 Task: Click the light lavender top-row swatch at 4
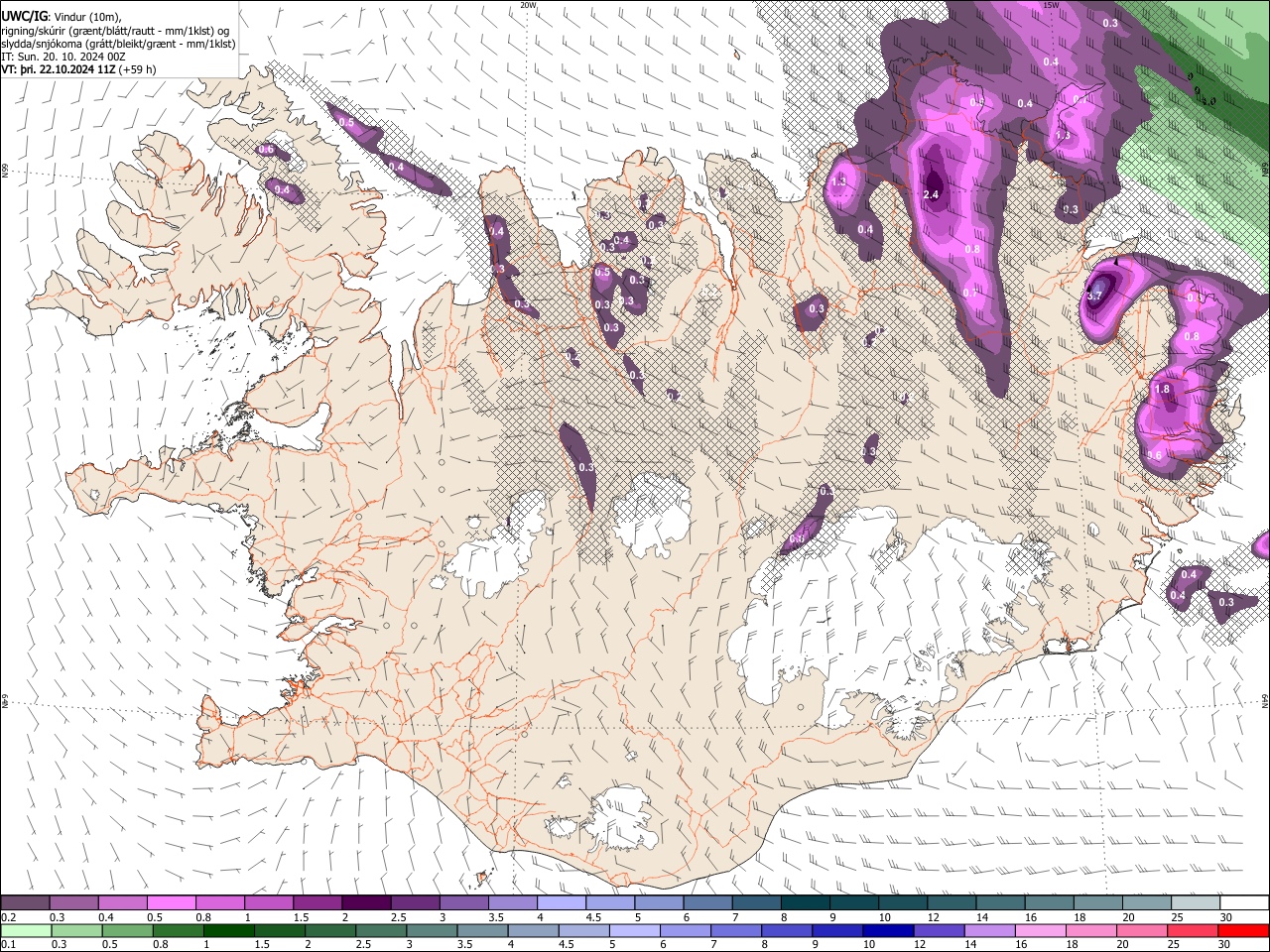[x=562, y=903]
